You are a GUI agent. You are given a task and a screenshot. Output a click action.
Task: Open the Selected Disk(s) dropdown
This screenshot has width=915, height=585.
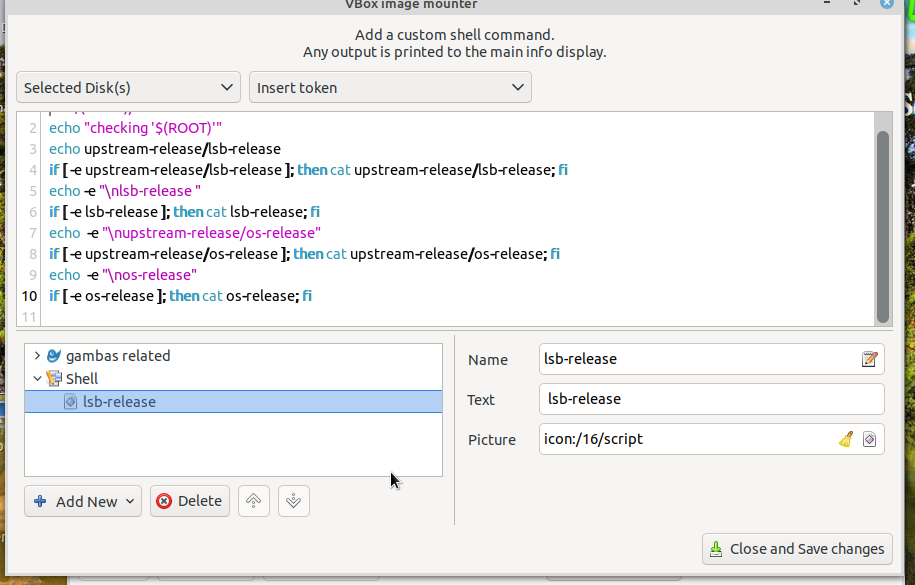(x=128, y=88)
